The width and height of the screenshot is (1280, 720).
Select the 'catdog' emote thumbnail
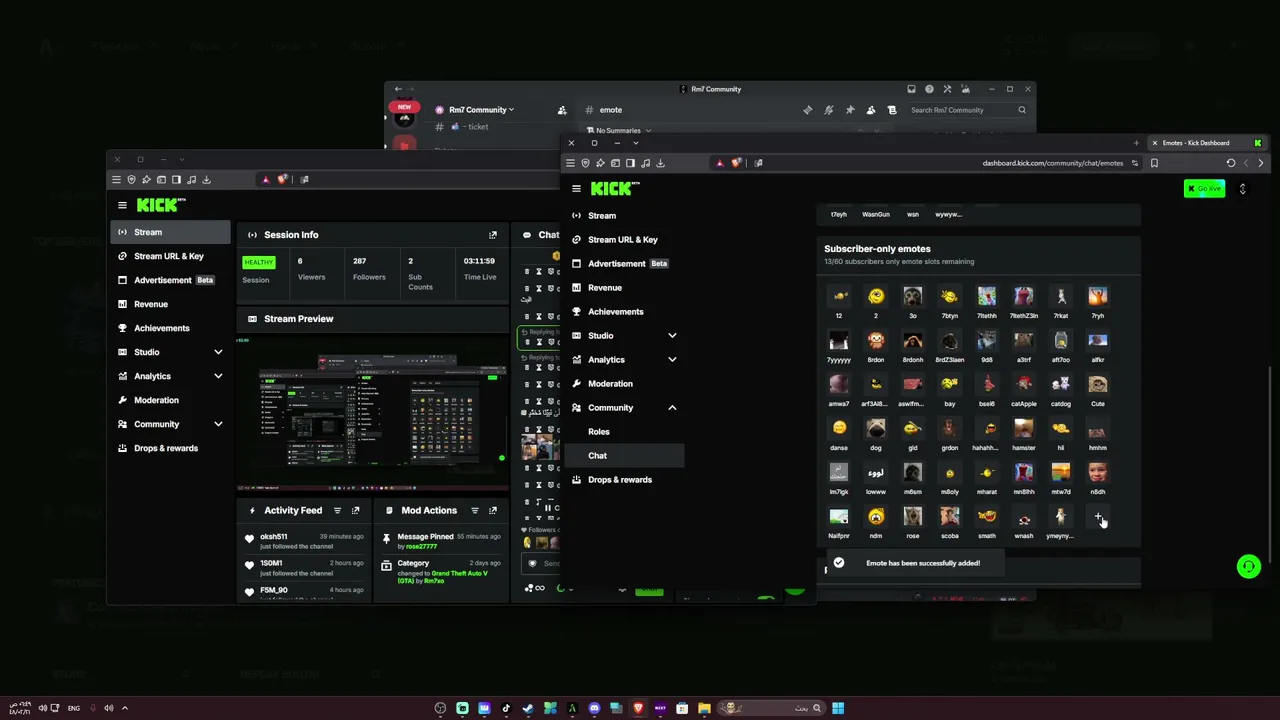pyautogui.click(x=1061, y=384)
